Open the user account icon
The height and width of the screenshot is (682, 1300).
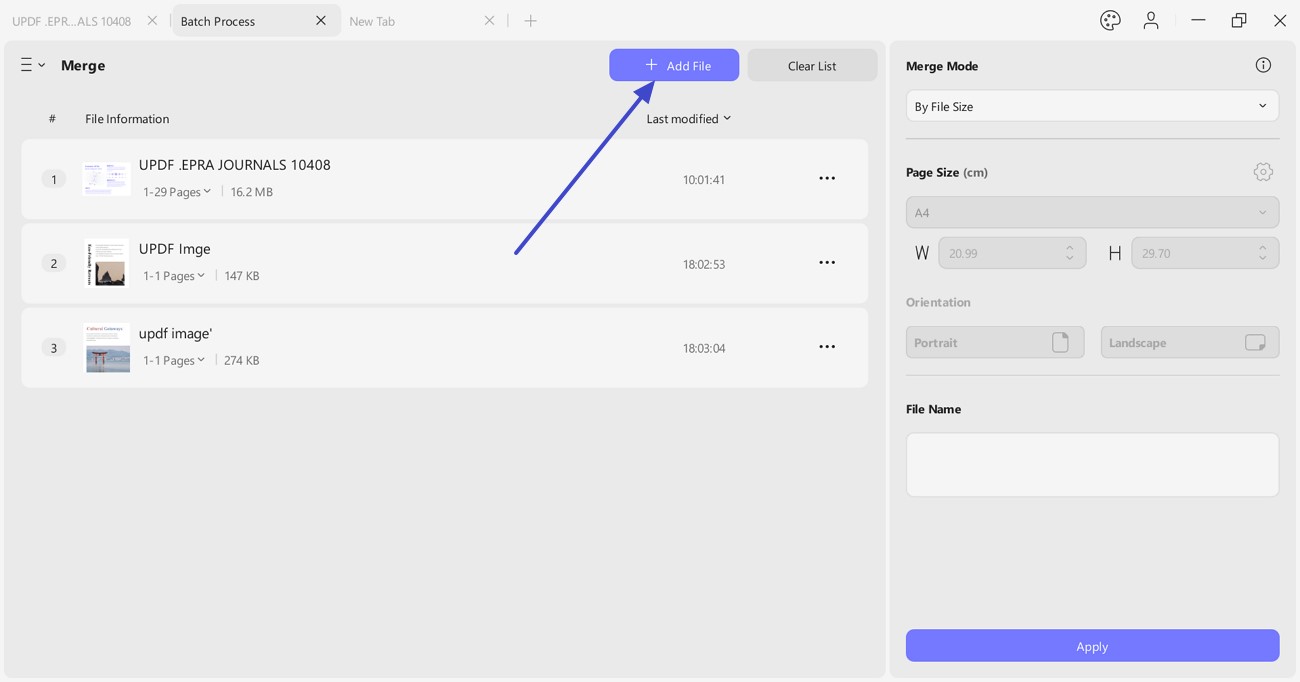coord(1151,21)
